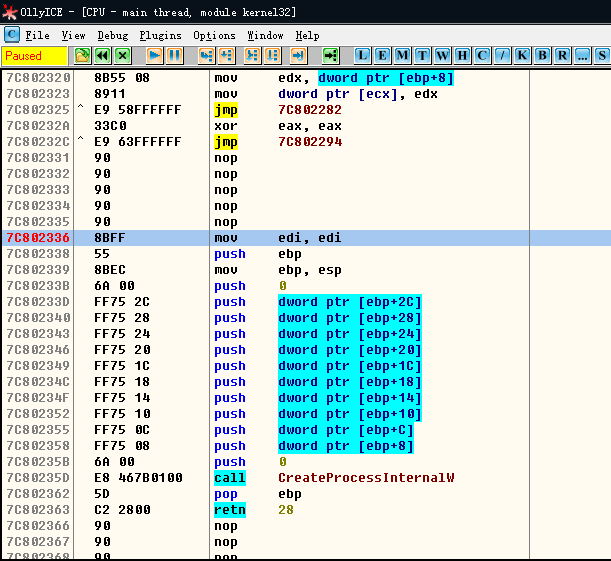
Task: Show Call stack (K button)
Action: click(x=523, y=55)
